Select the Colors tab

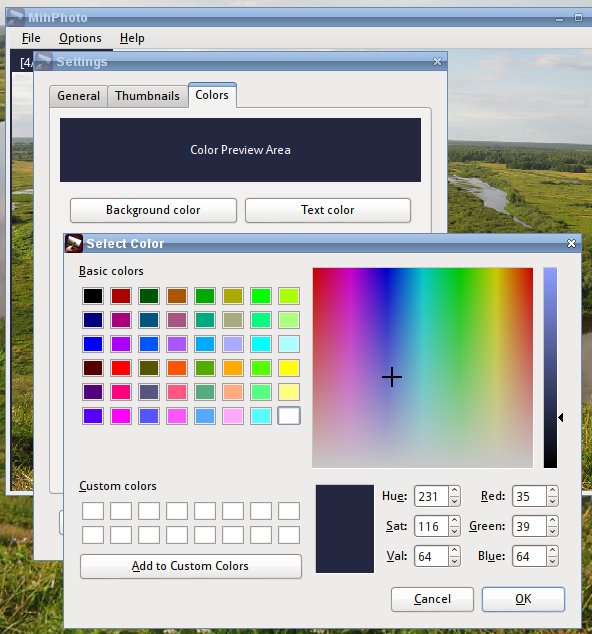(212, 95)
